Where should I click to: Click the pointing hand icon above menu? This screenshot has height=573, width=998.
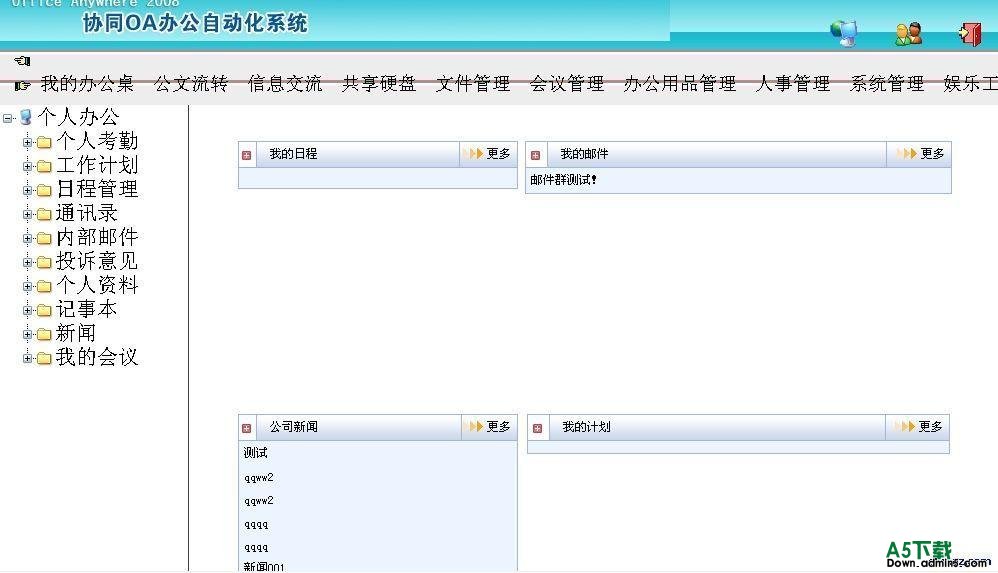pyautogui.click(x=22, y=60)
